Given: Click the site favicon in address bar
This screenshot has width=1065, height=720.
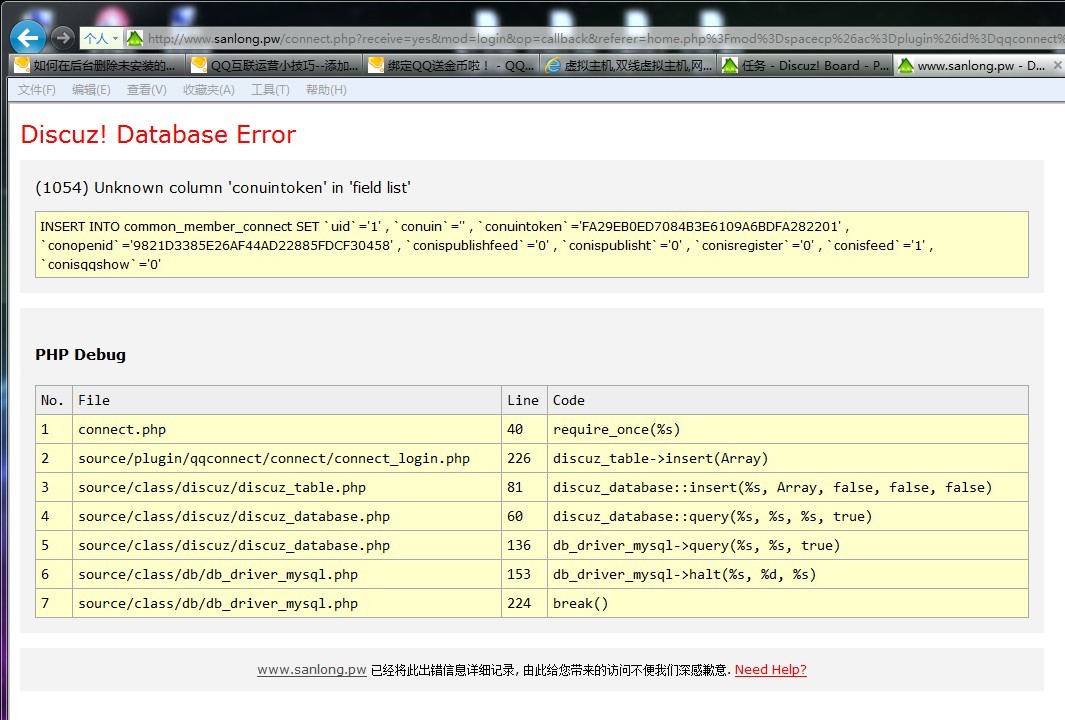Looking at the screenshot, I should pyautogui.click(x=135, y=39).
